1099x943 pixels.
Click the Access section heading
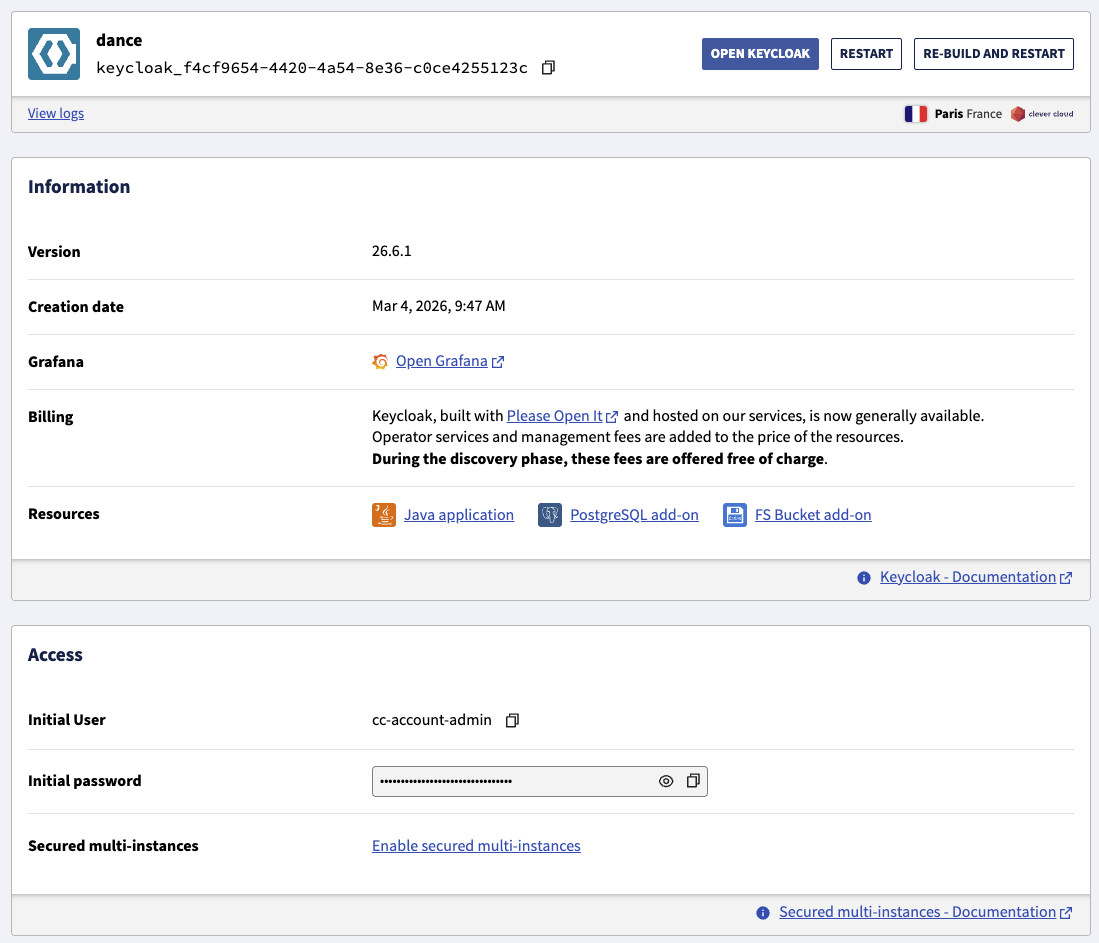pyautogui.click(x=55, y=655)
